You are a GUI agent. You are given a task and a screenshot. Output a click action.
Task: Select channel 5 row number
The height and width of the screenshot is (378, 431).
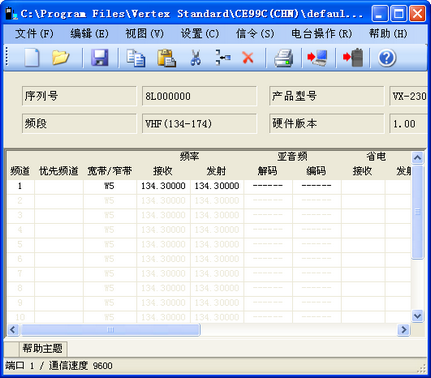20,244
